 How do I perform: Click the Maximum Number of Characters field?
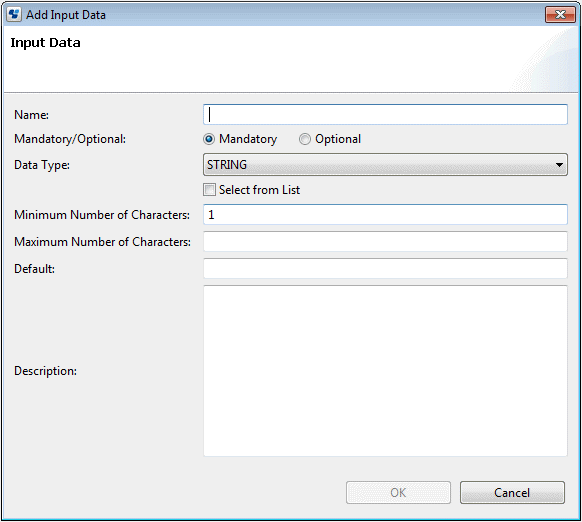385,242
